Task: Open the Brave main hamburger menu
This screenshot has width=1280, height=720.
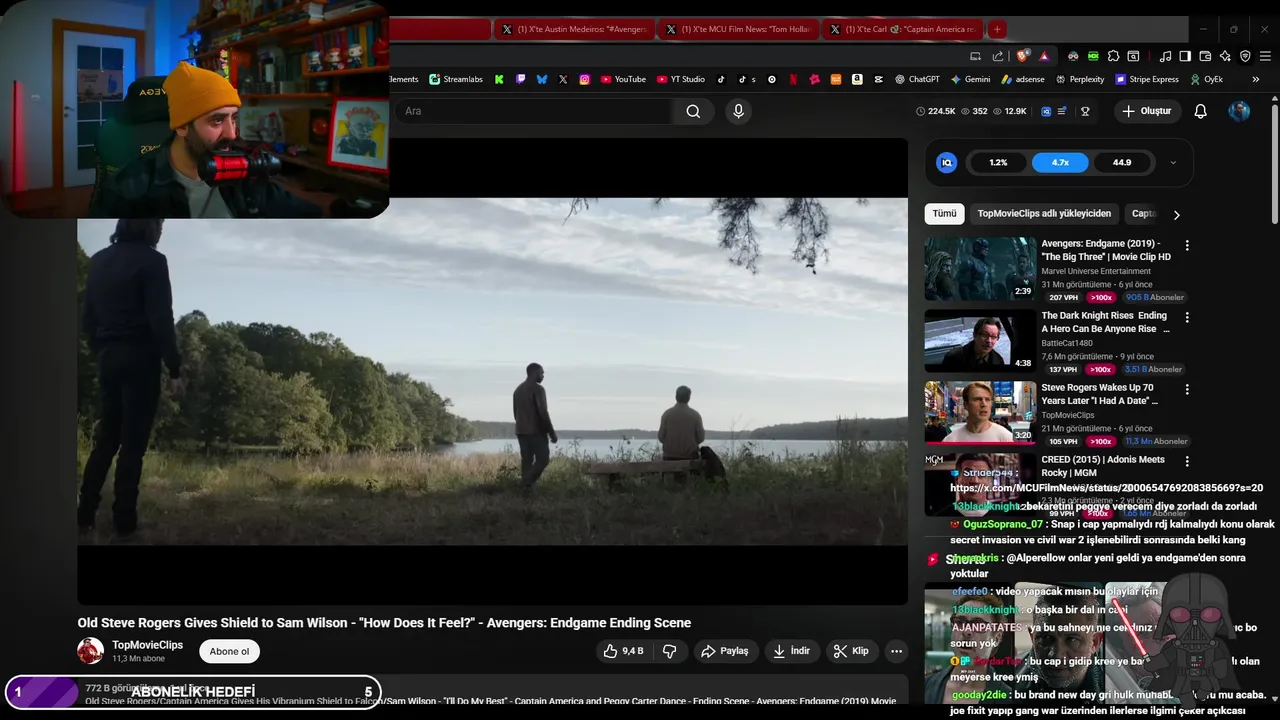Action: coord(1265,56)
